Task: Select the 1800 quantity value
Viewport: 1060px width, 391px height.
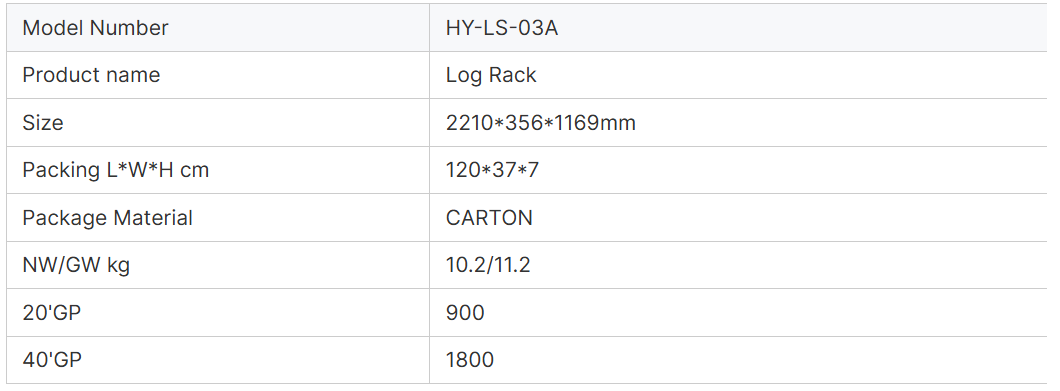Action: click(x=470, y=360)
